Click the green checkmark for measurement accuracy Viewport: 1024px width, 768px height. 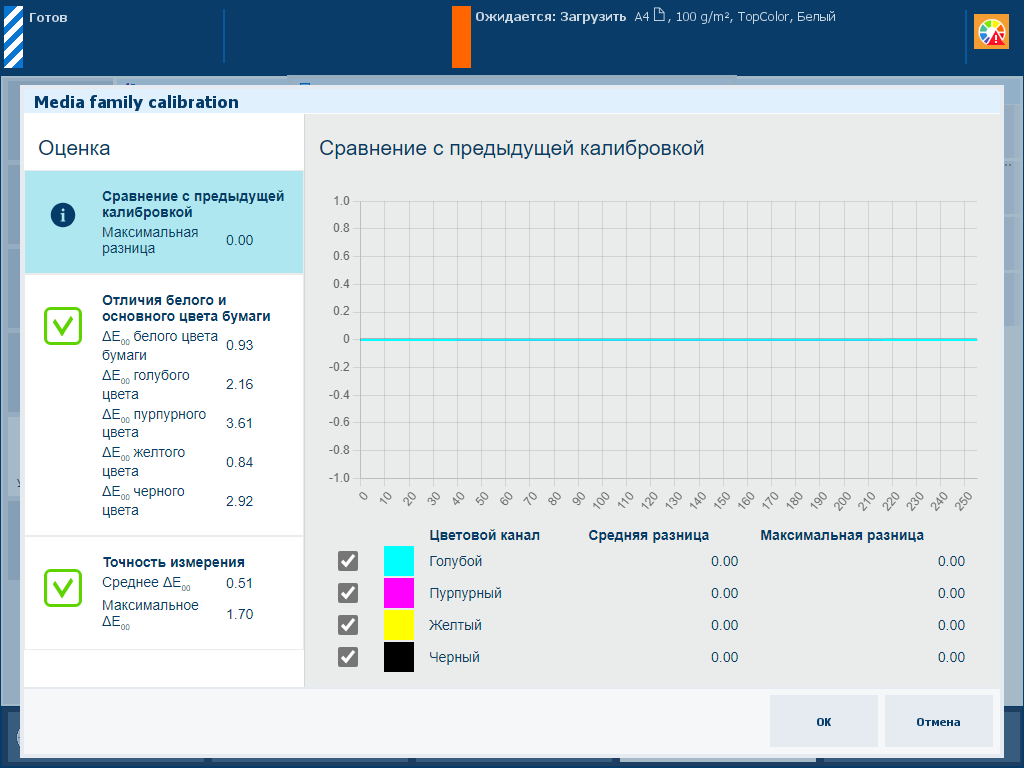(x=63, y=588)
